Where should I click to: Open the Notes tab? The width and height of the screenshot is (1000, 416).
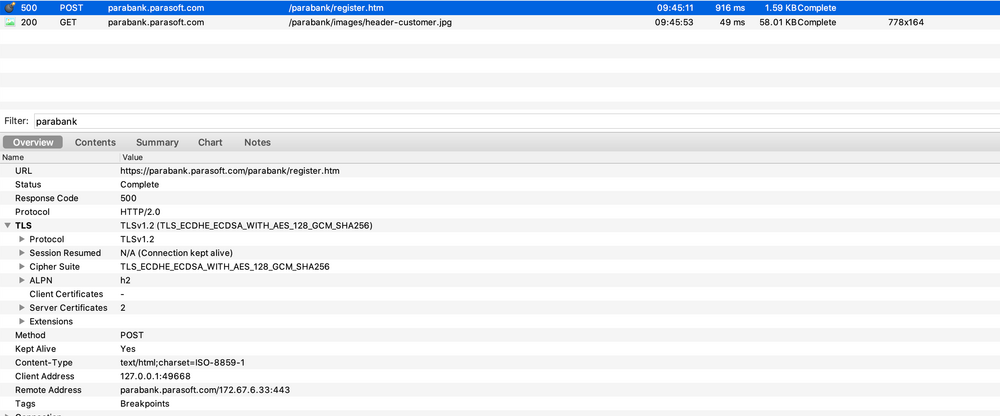click(x=257, y=142)
